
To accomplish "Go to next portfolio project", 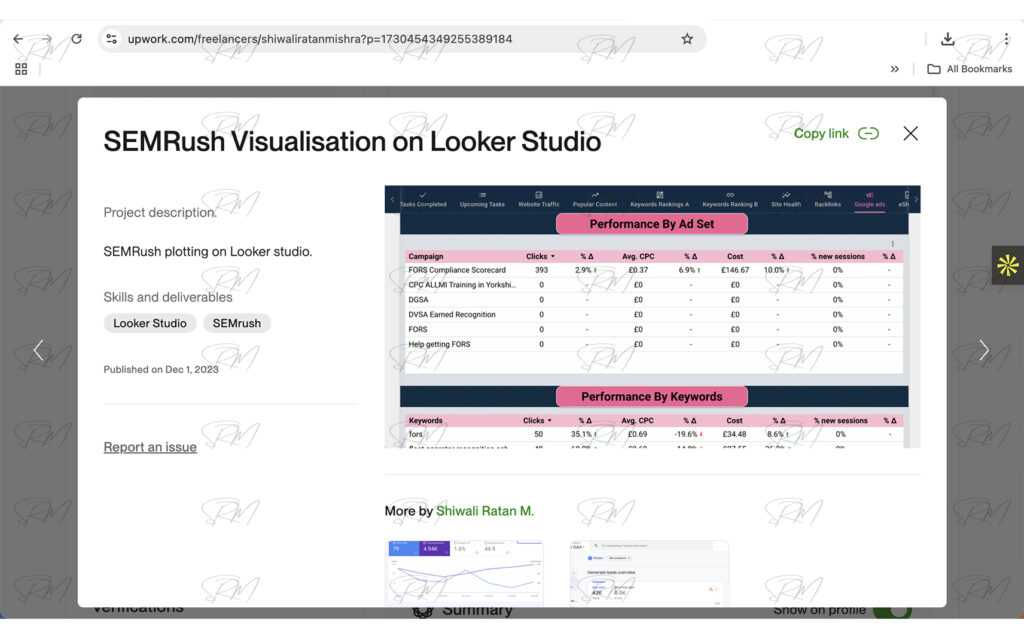I will pos(984,350).
